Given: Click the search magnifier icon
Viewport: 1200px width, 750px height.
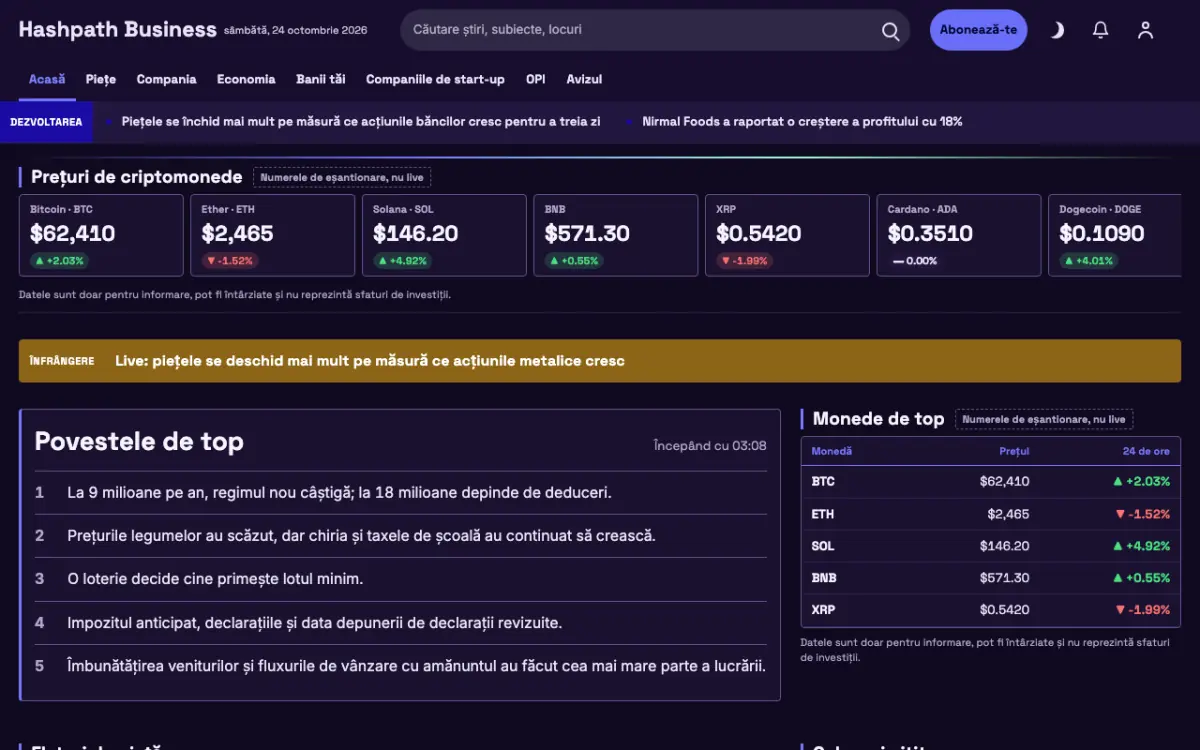Looking at the screenshot, I should point(890,31).
